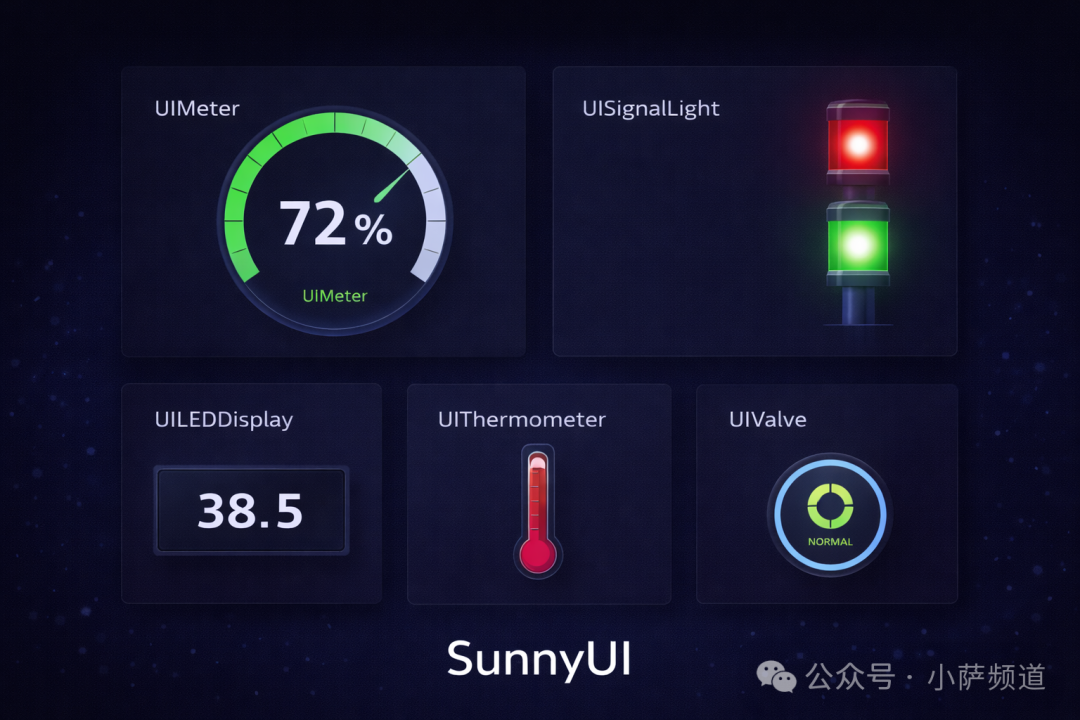Click the green signal light
Screen dimensions: 1080x720
[858, 243]
